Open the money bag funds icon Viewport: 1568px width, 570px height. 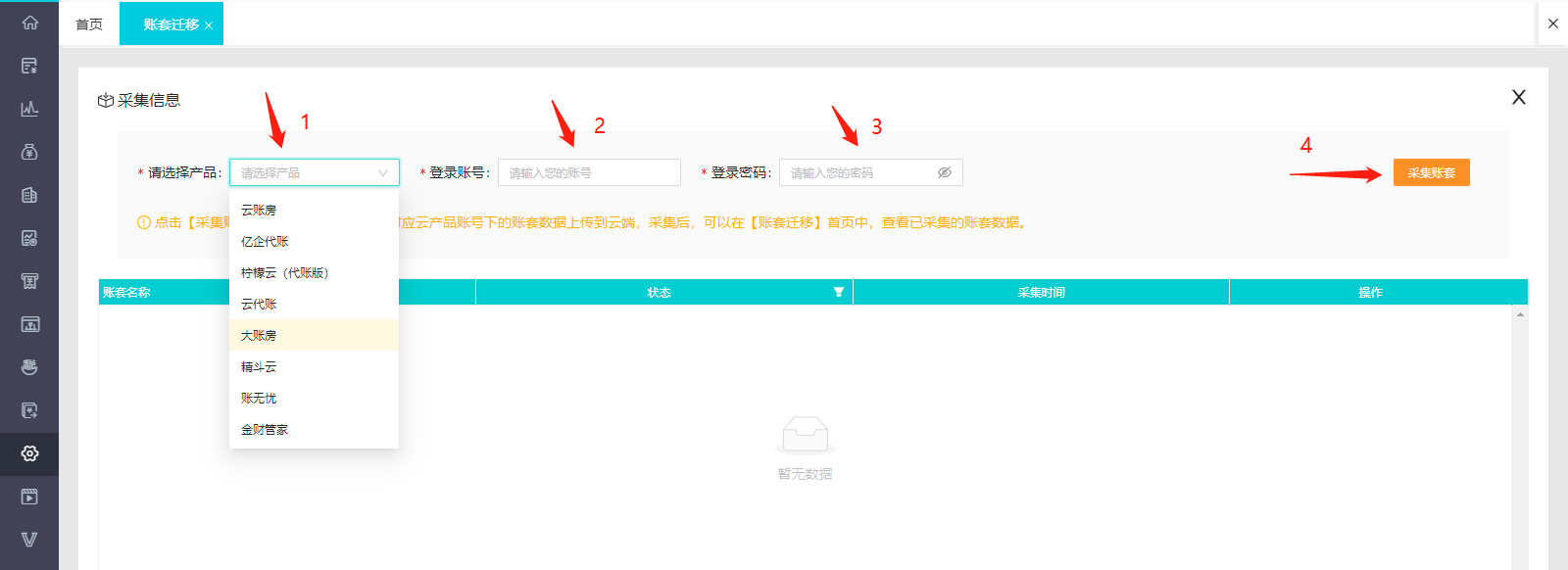(x=29, y=152)
